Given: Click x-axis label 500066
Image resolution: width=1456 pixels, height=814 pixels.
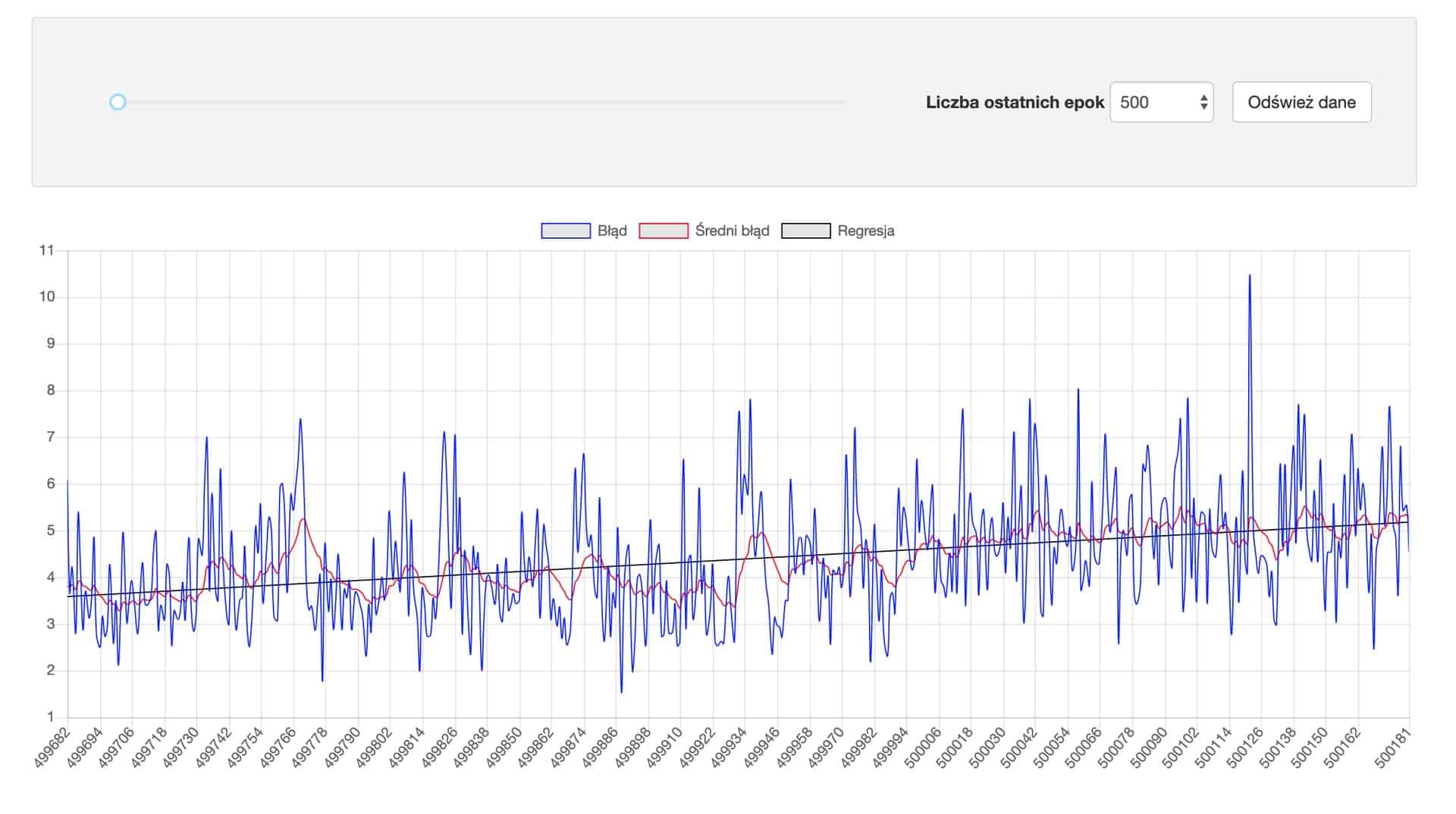Looking at the screenshot, I should click(1084, 747).
